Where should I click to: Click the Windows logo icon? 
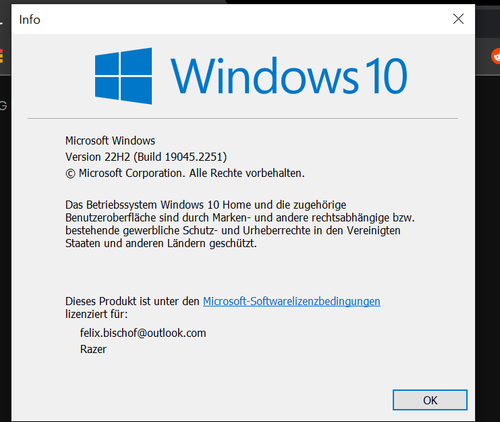coord(123,76)
